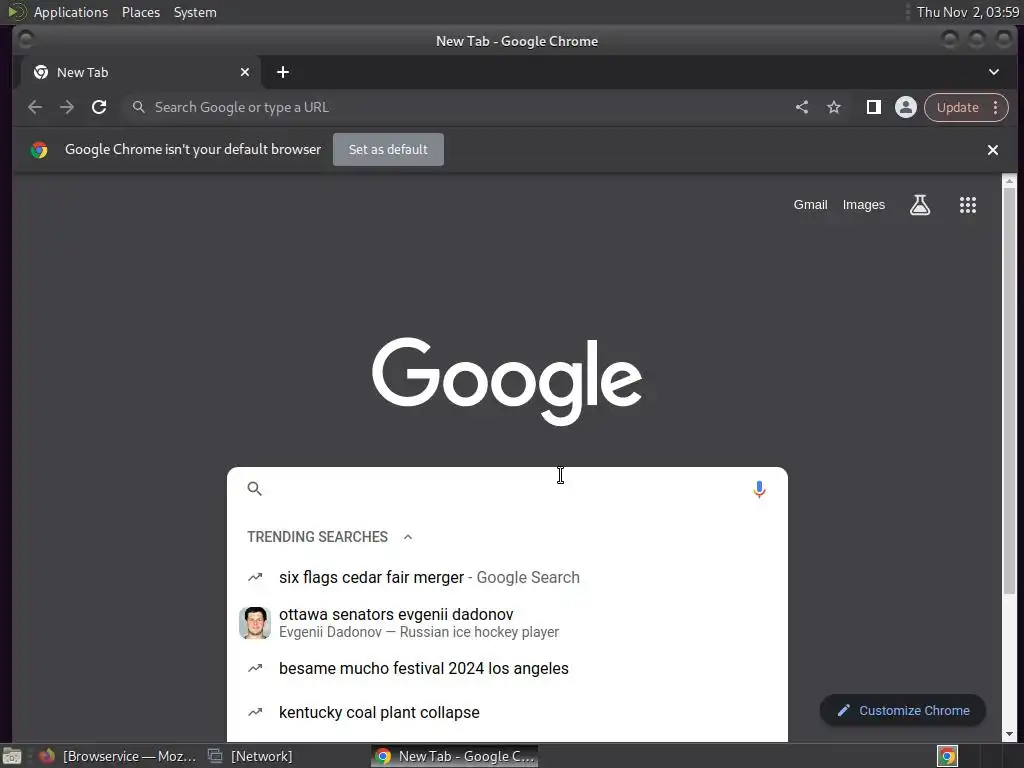Image resolution: width=1024 pixels, height=768 pixels.
Task: Click the window menu button on the title bar
Action: 26,40
